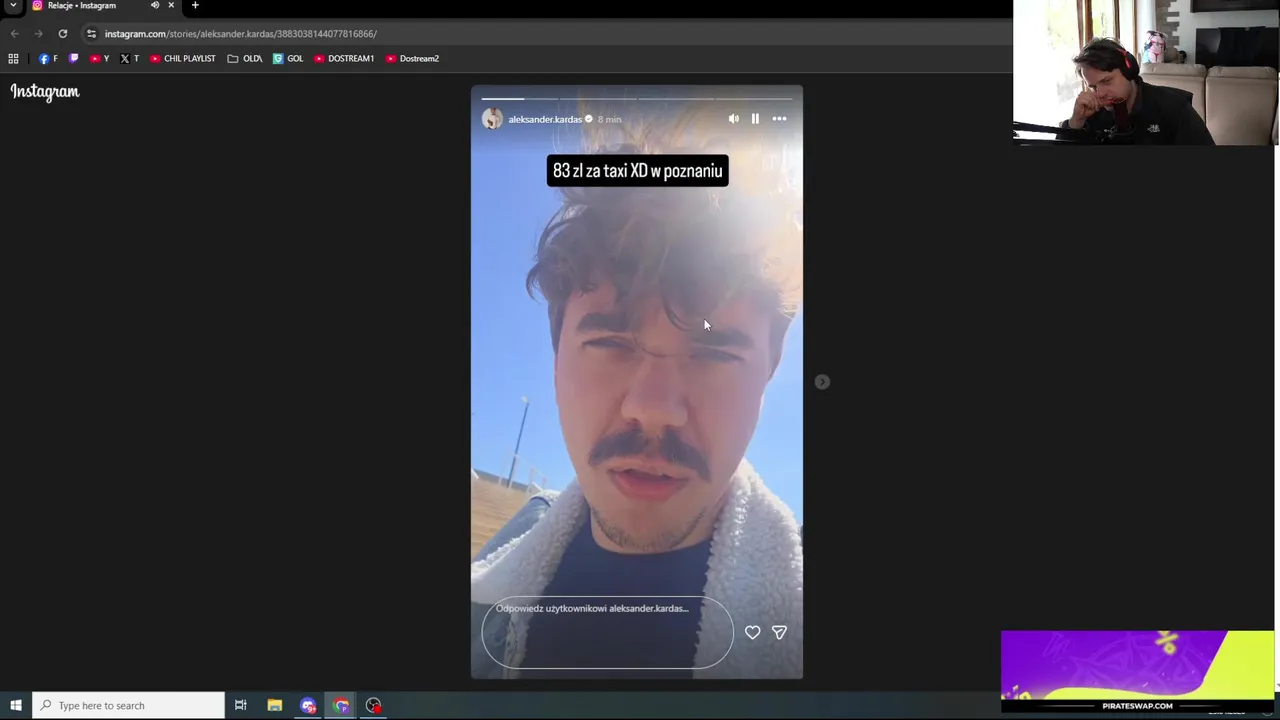Open aleksander.kardas username link
The height and width of the screenshot is (720, 1280).
545,119
